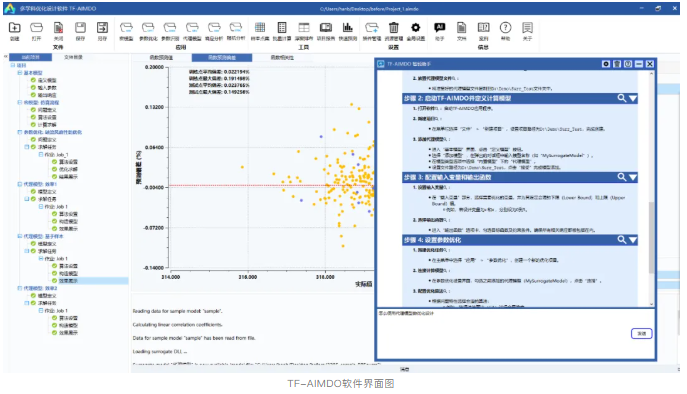Click the 发送 send button in the assistant
687x394 pixels.
pos(641,334)
